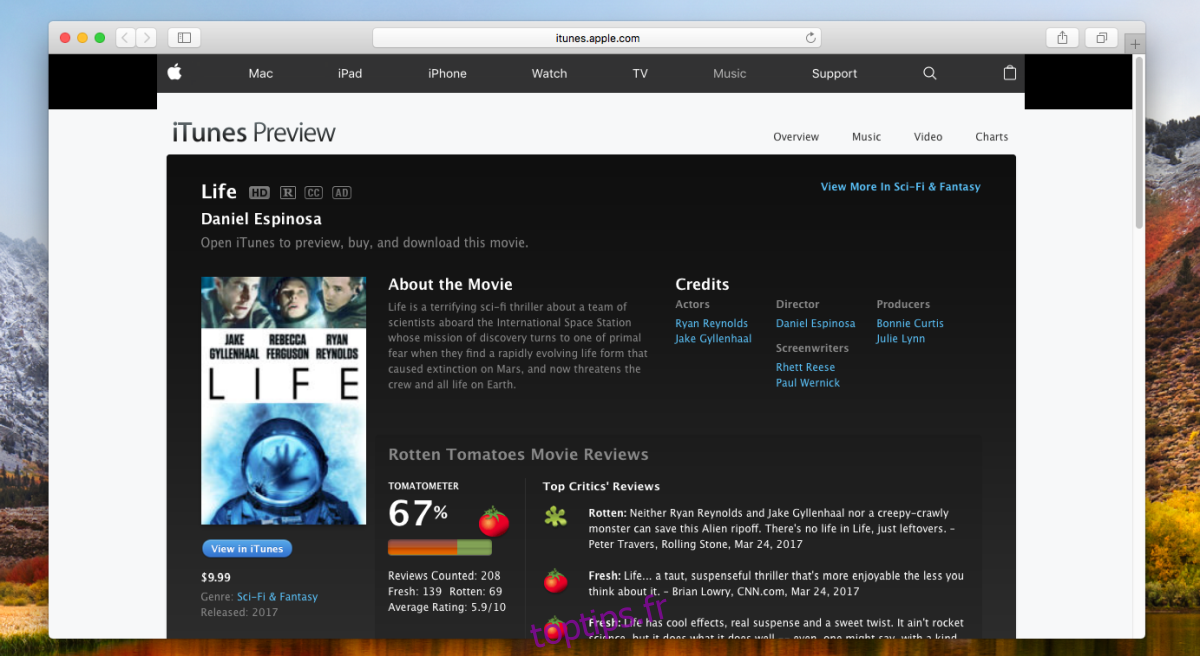
Task: Switch to iTunes Preview Video tab
Action: pyautogui.click(x=928, y=137)
